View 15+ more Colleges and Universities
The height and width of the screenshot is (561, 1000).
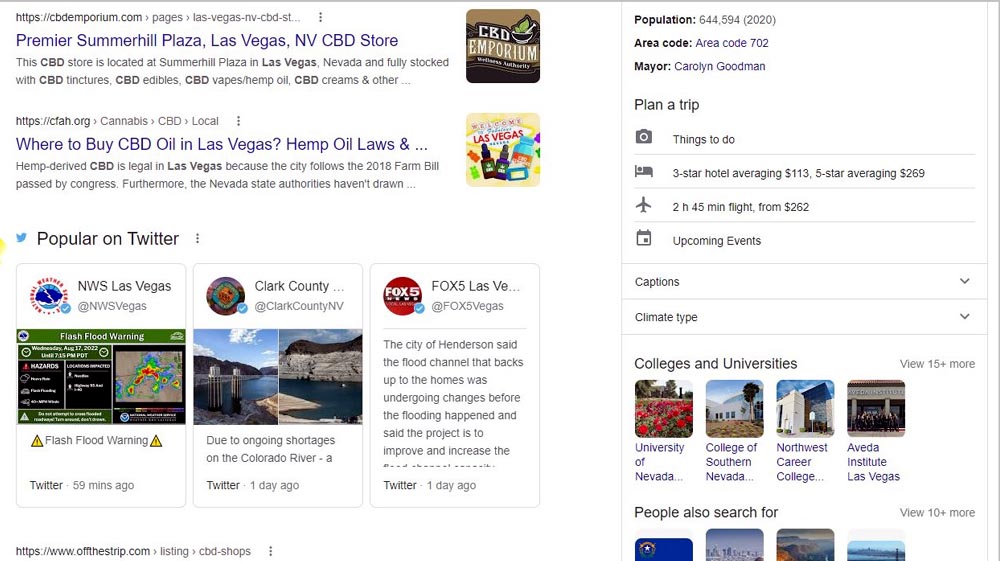pos(936,364)
